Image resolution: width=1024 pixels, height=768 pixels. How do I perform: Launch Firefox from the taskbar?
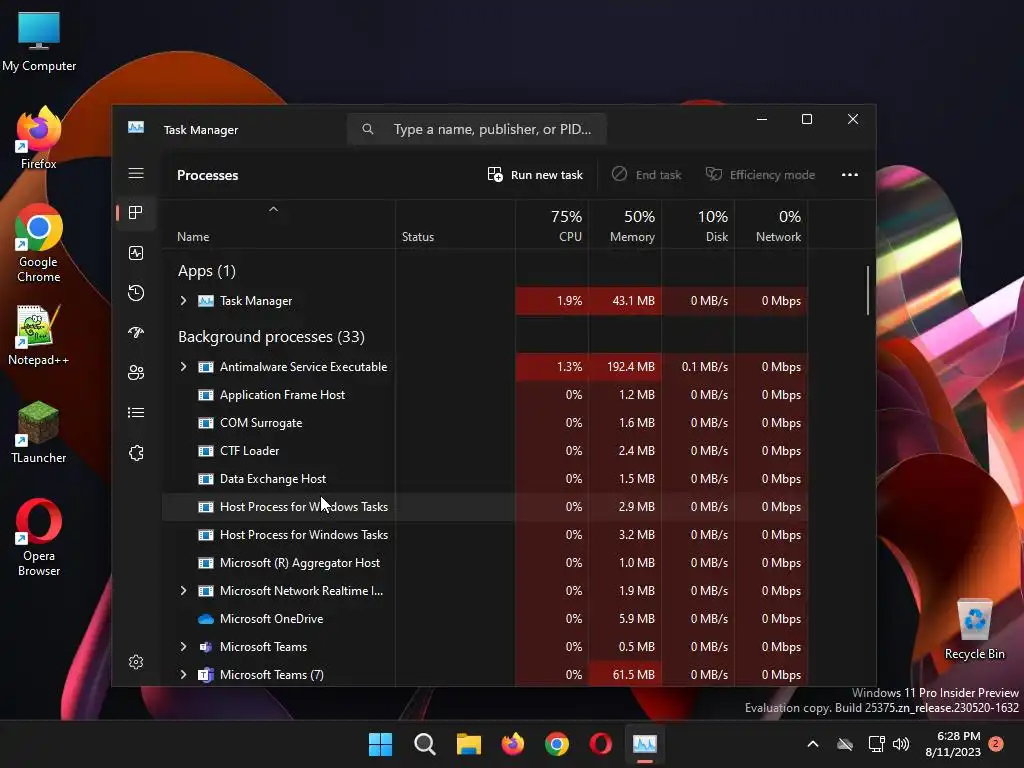[513, 744]
